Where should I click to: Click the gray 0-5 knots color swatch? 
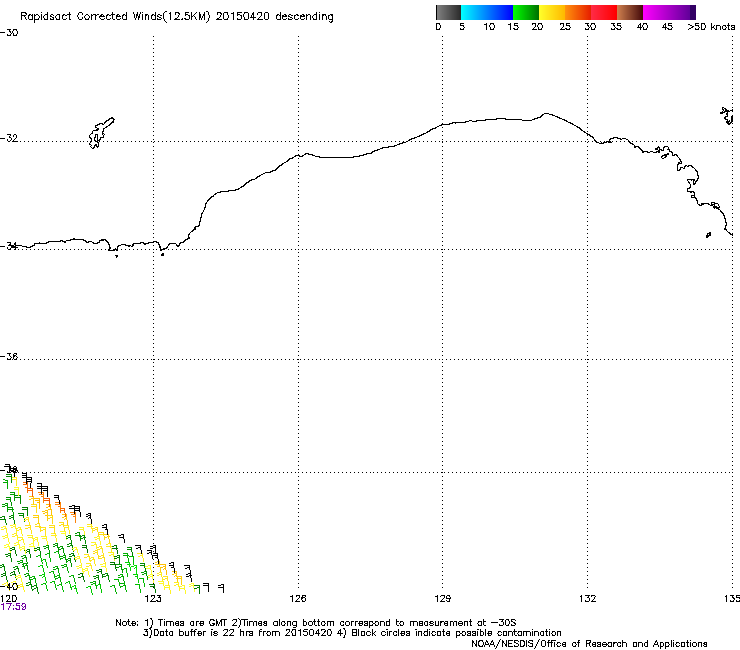pyautogui.click(x=448, y=12)
